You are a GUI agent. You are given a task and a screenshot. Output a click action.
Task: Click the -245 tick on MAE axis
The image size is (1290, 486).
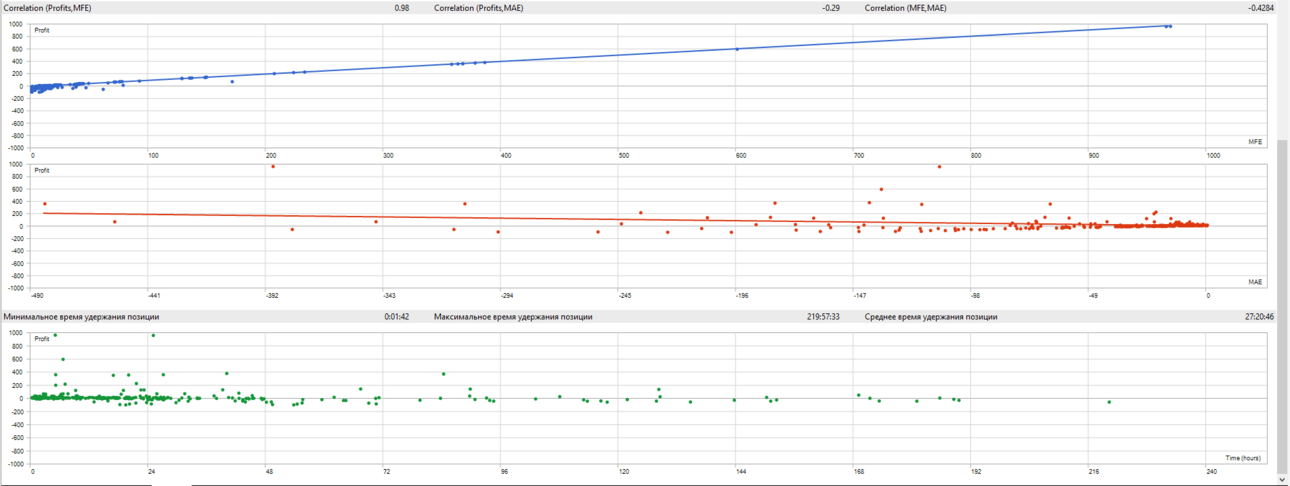click(x=625, y=296)
